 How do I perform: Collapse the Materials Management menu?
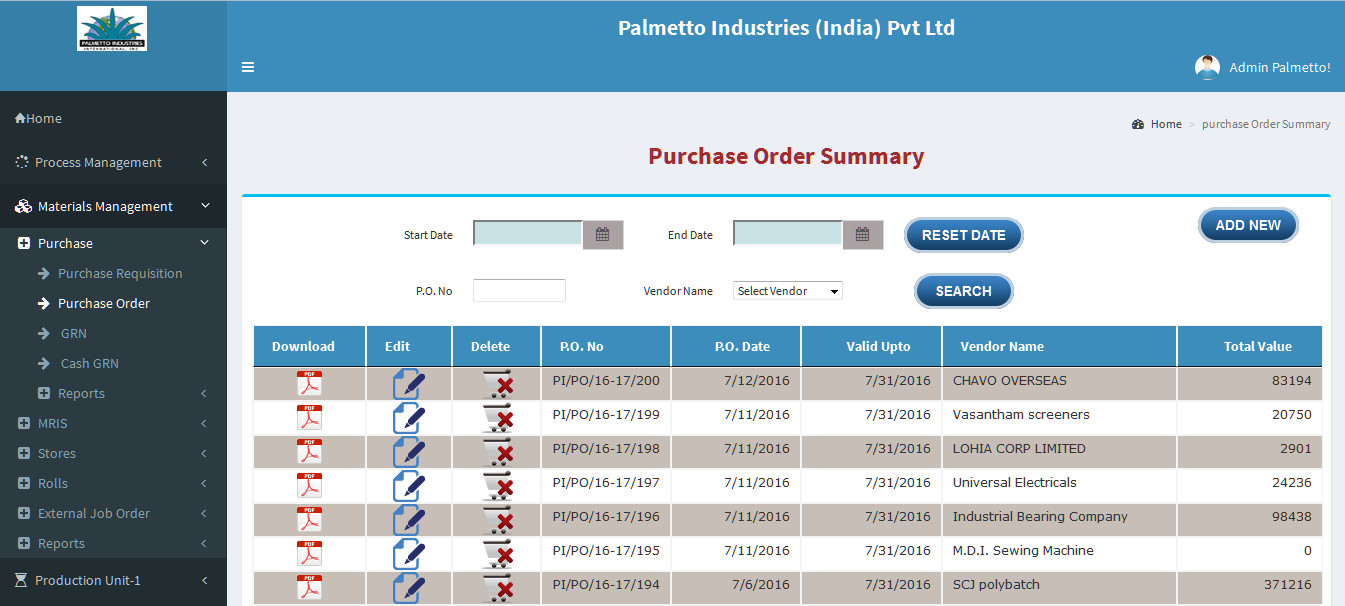[x=113, y=206]
